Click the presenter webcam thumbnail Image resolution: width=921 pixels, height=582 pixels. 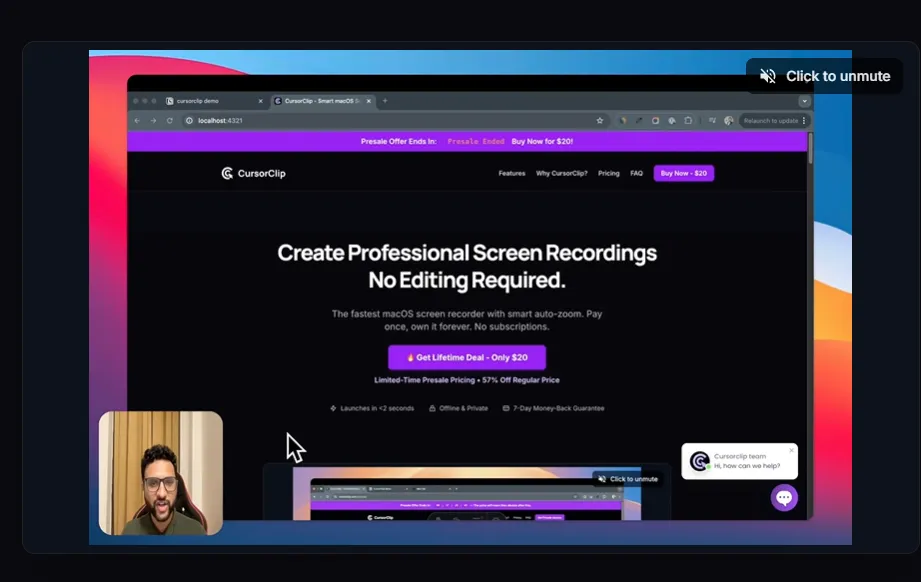[x=161, y=473]
